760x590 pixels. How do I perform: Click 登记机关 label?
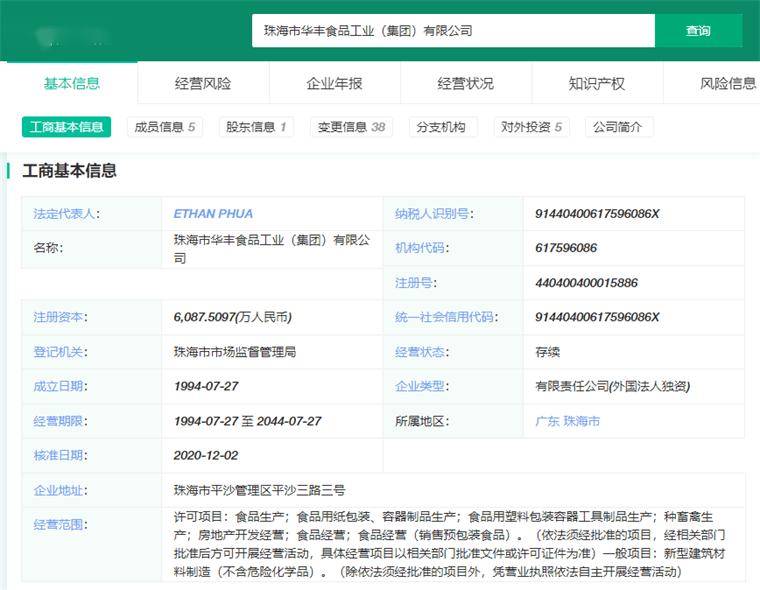(60, 352)
